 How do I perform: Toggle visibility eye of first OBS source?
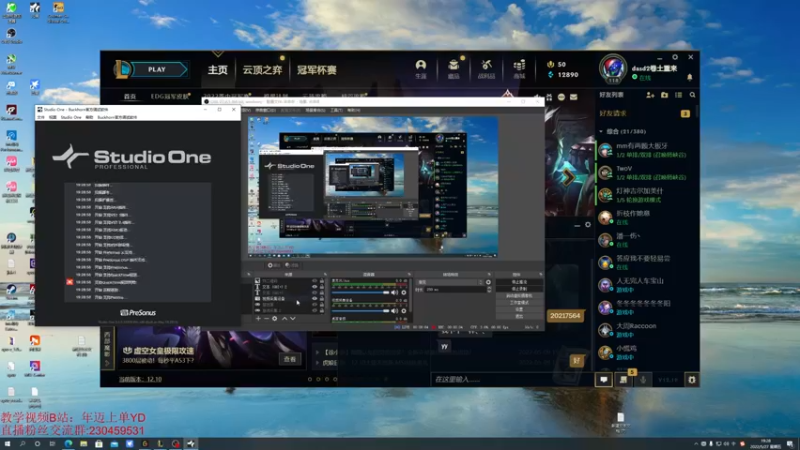tap(314, 281)
